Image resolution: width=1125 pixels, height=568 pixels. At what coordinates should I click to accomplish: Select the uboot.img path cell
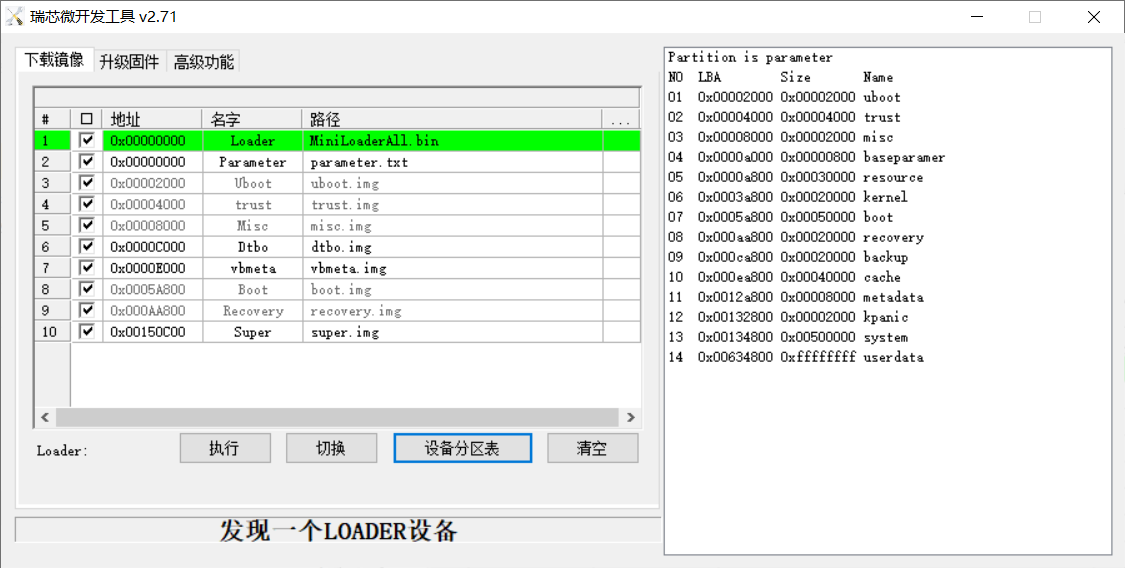452,183
